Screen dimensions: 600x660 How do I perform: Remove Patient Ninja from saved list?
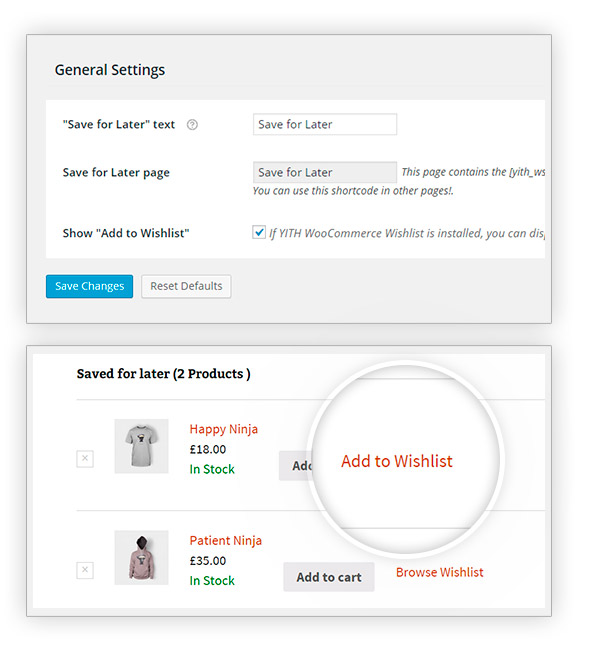[85, 570]
